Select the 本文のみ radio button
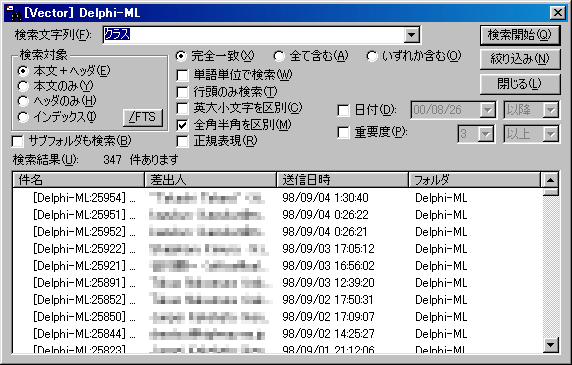 (x=23, y=86)
